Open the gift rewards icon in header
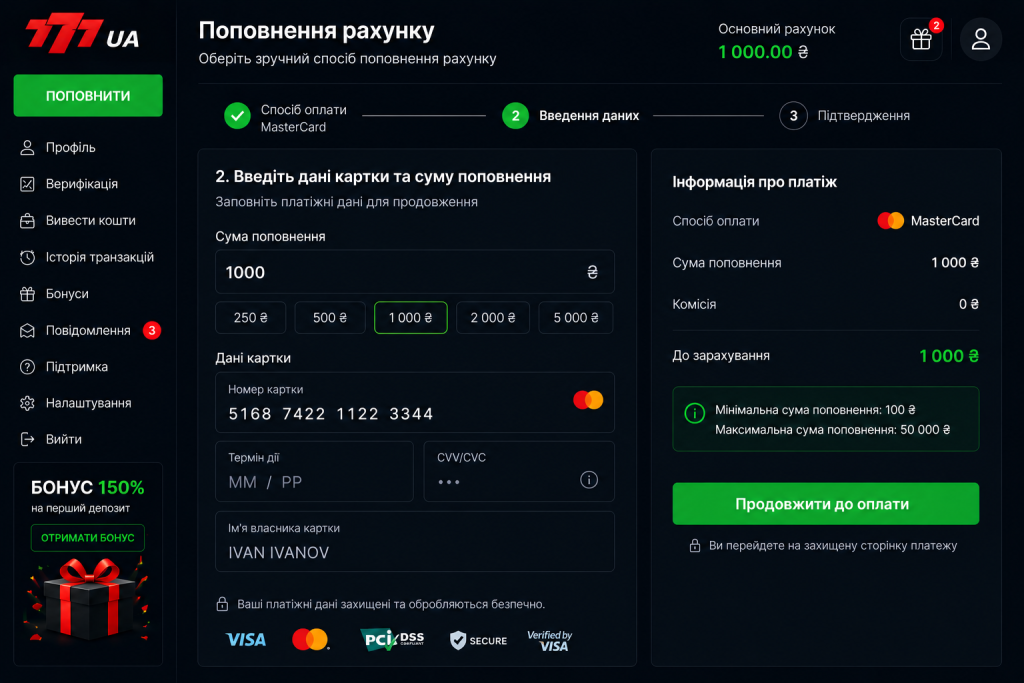Image resolution: width=1024 pixels, height=683 pixels. [x=921, y=39]
